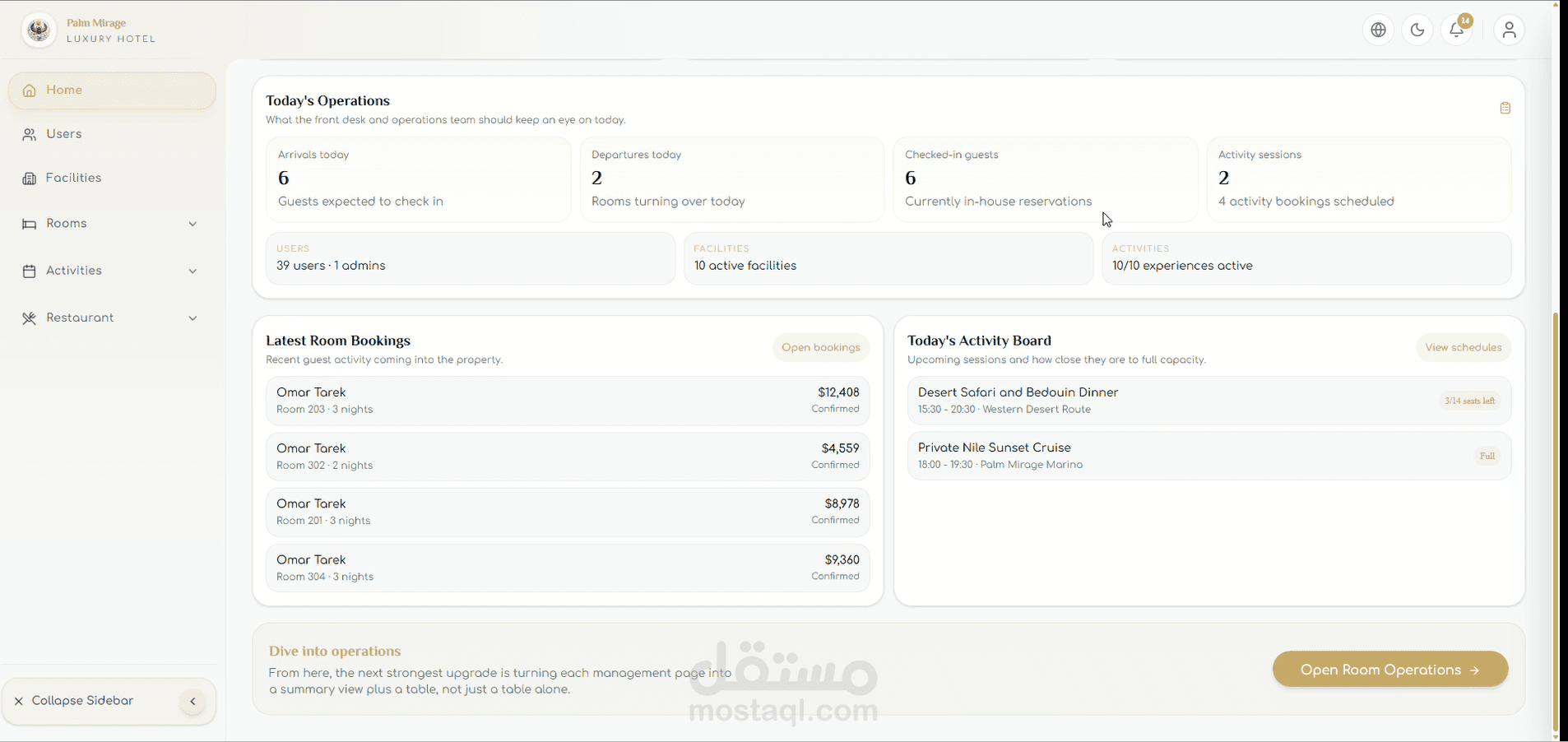Click the page vertical scrollbar
Screen dimensions: 1568x742
[1555, 521]
